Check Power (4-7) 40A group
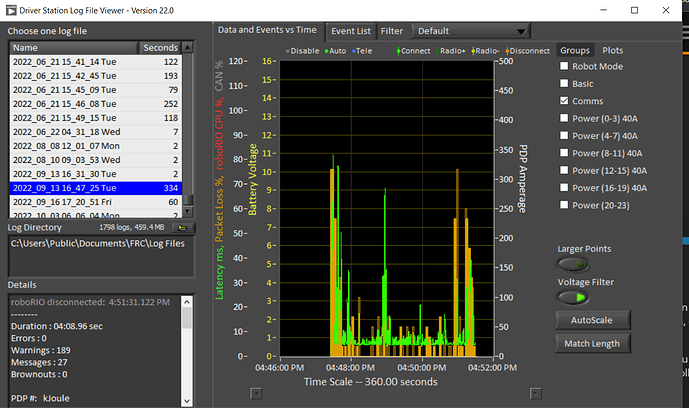This screenshot has width=689, height=408. [x=564, y=135]
